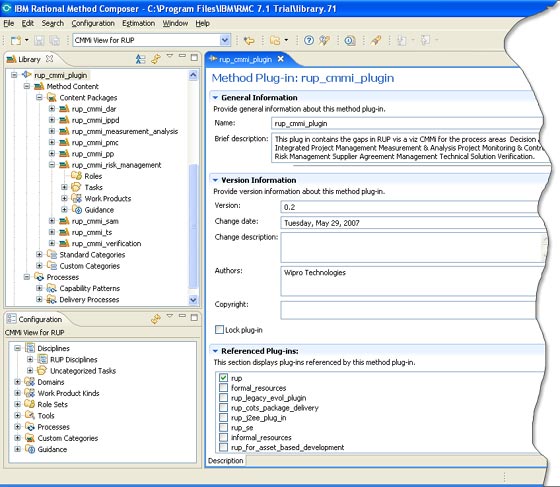This screenshot has width=560, height=487.
Task: Click the New item toolbar icon
Action: [16, 40]
